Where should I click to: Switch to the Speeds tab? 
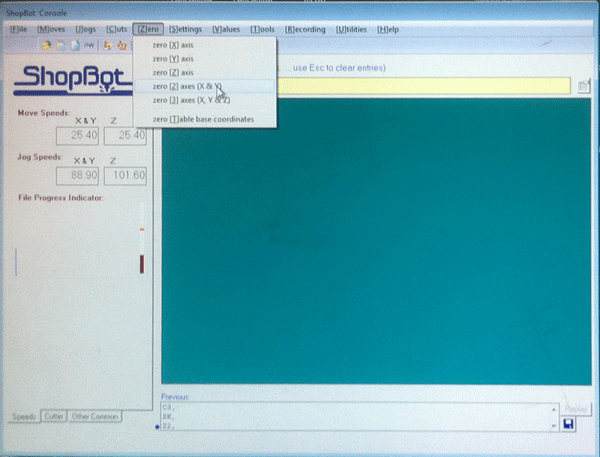click(x=24, y=416)
